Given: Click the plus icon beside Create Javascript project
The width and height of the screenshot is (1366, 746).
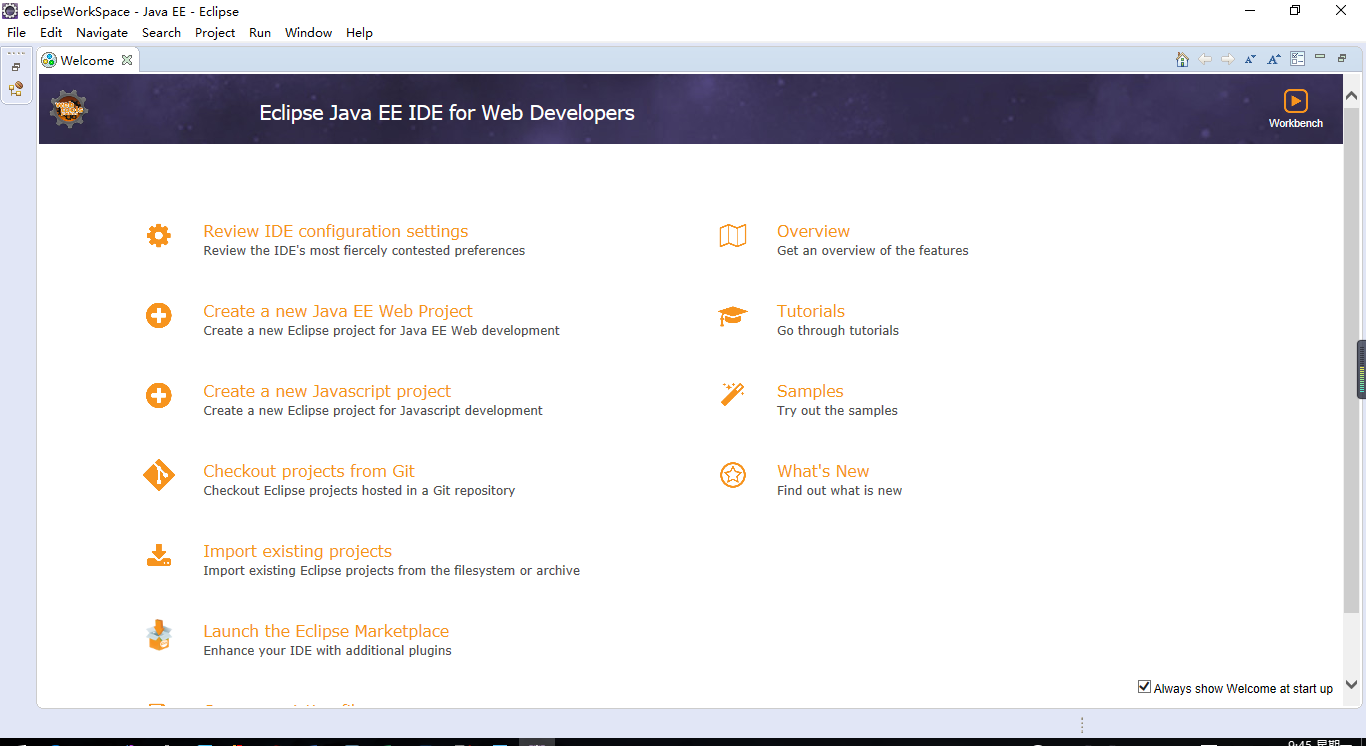Looking at the screenshot, I should point(158,395).
